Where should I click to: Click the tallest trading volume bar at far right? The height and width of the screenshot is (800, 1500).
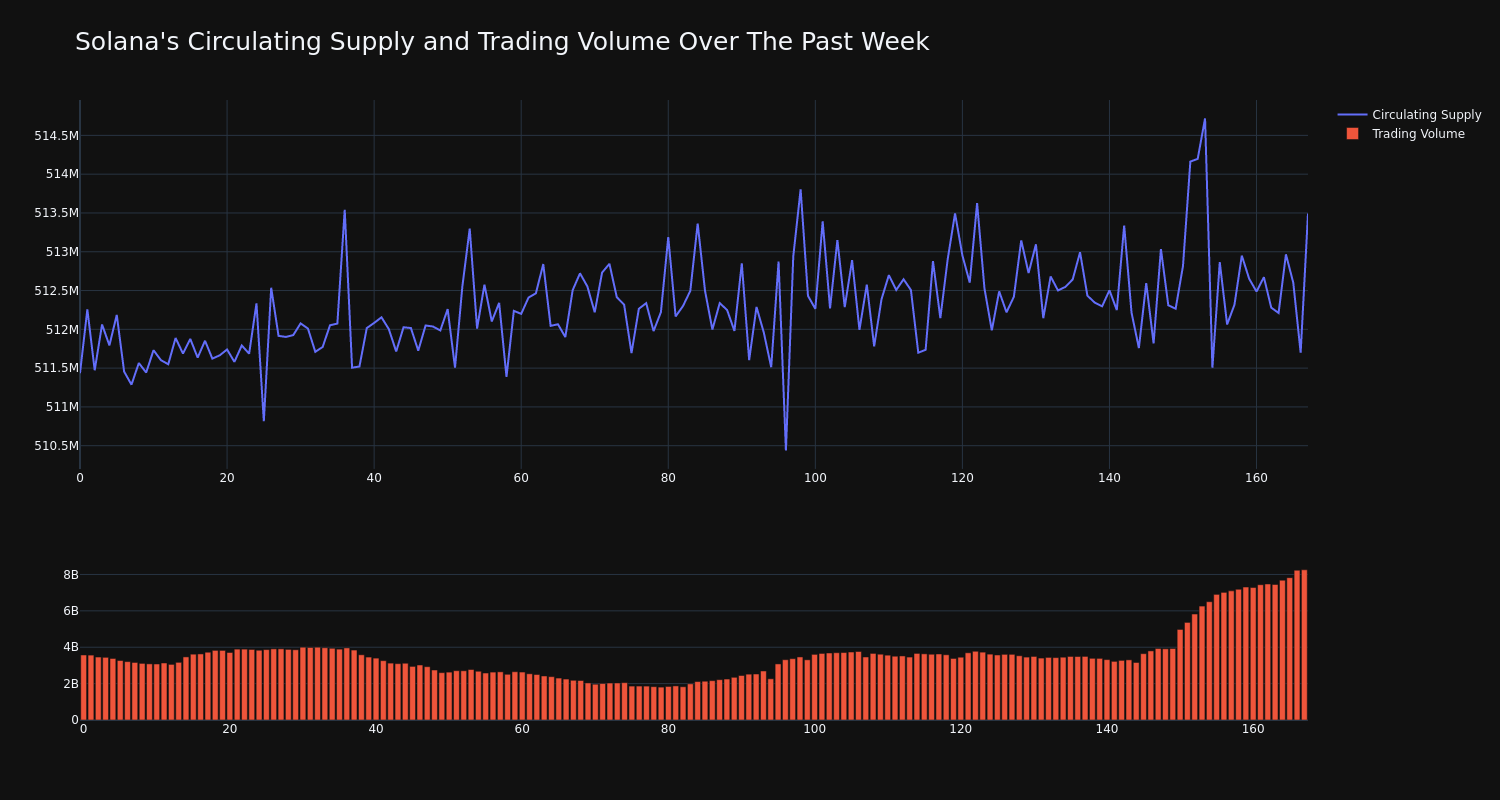point(1304,645)
